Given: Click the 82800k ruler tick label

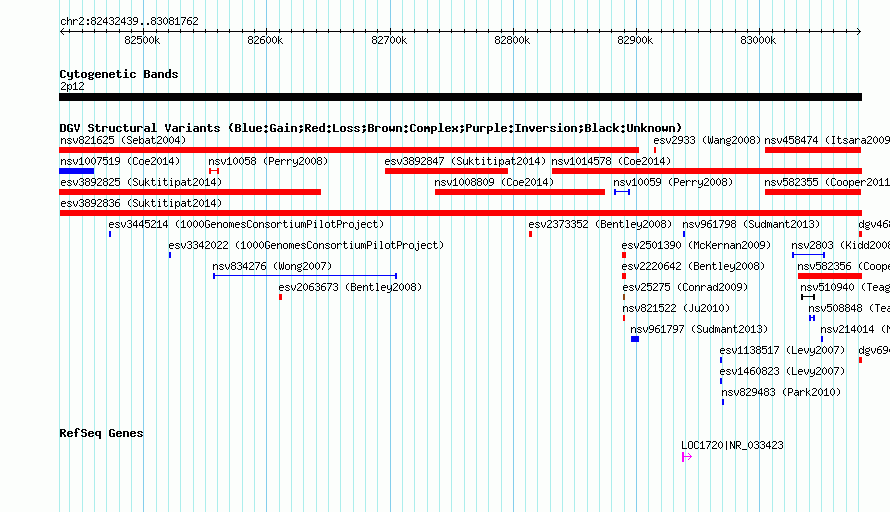Looking at the screenshot, I should (512, 40).
